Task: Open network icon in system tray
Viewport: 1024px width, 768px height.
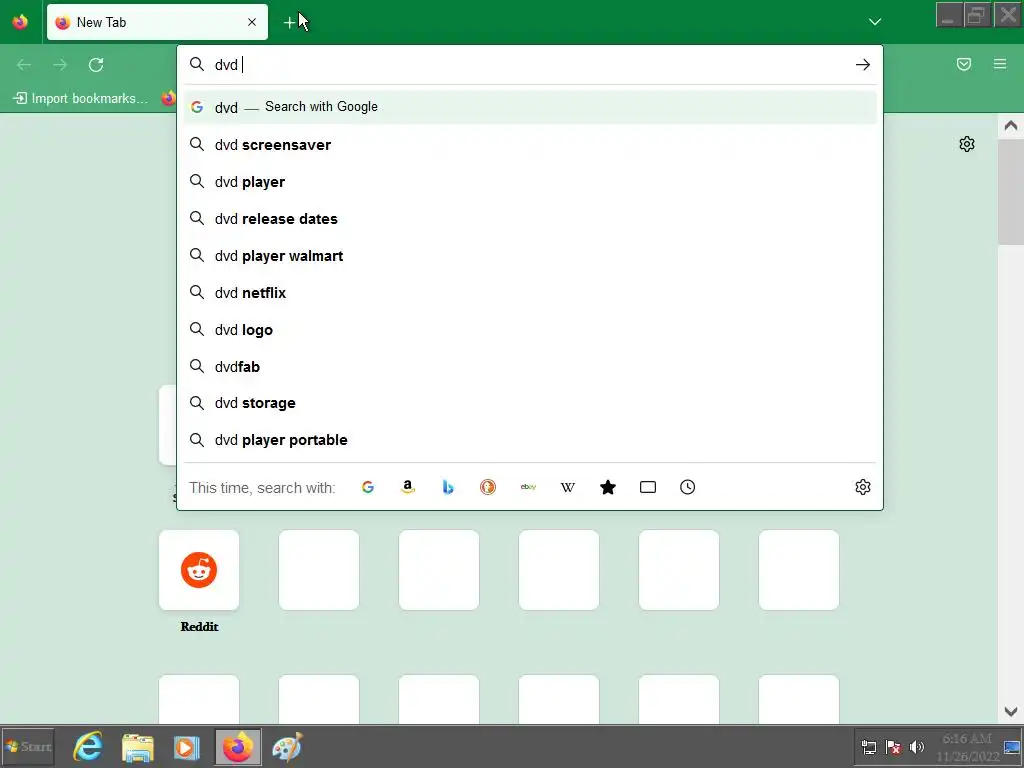Action: coord(869,747)
